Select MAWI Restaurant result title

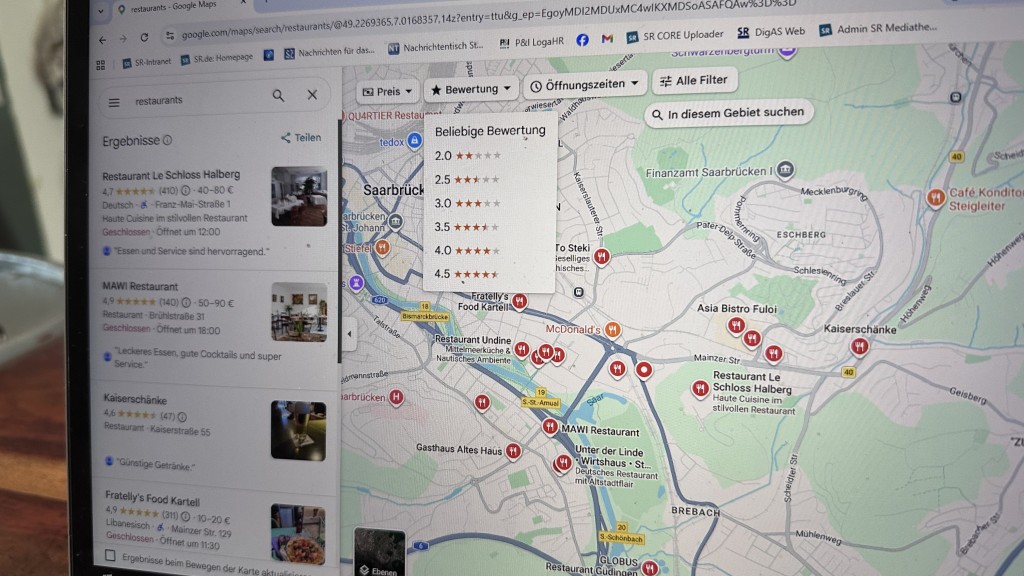point(140,286)
